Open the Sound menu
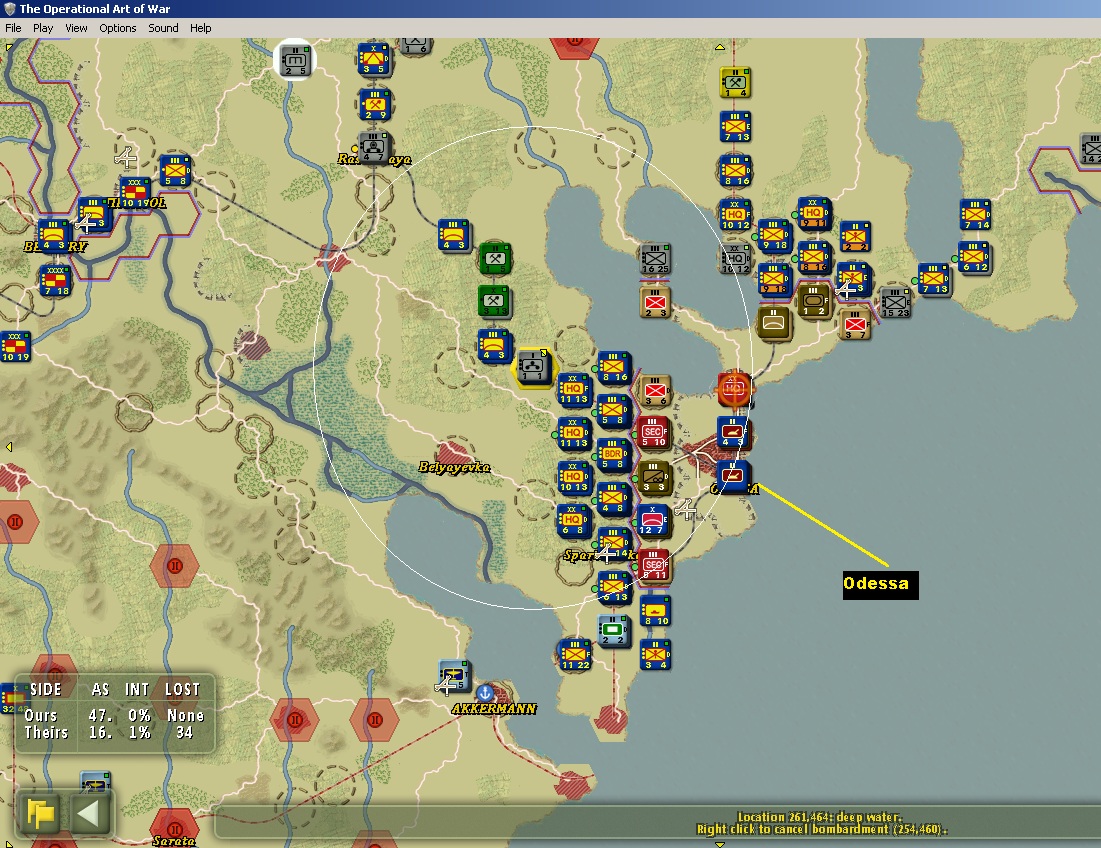 (163, 28)
